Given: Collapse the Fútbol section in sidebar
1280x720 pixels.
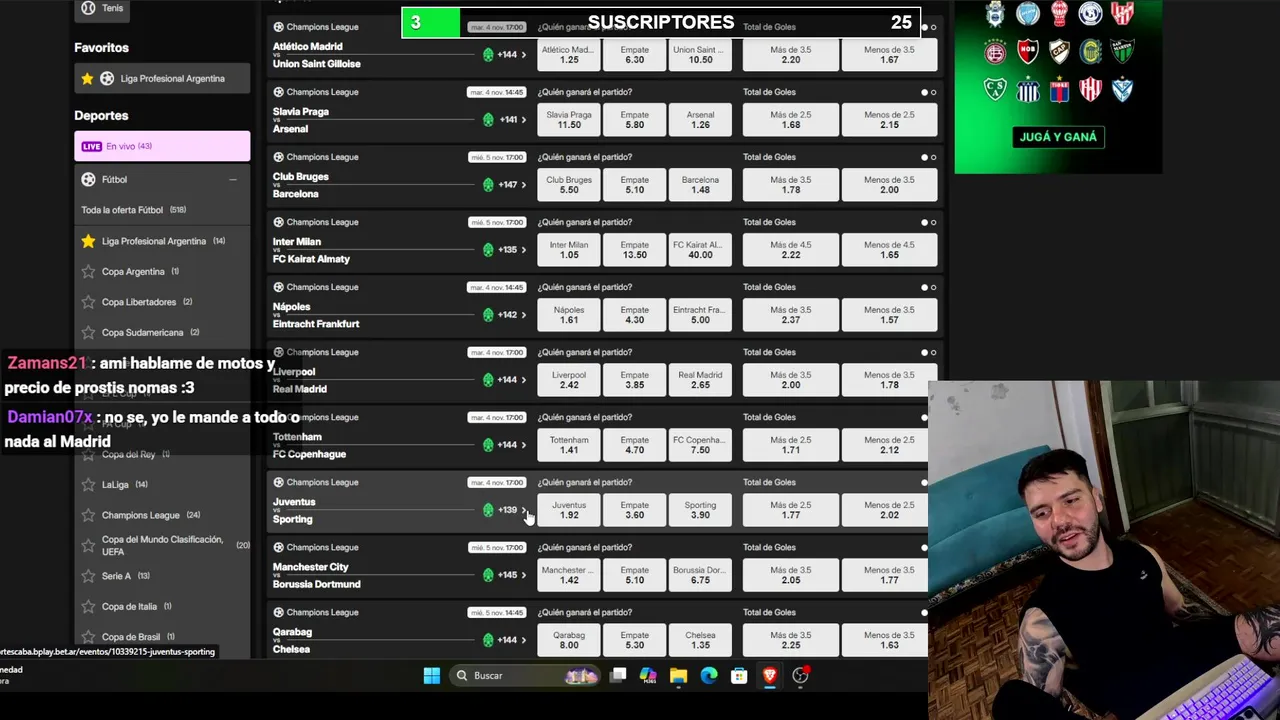Looking at the screenshot, I should pos(233,180).
